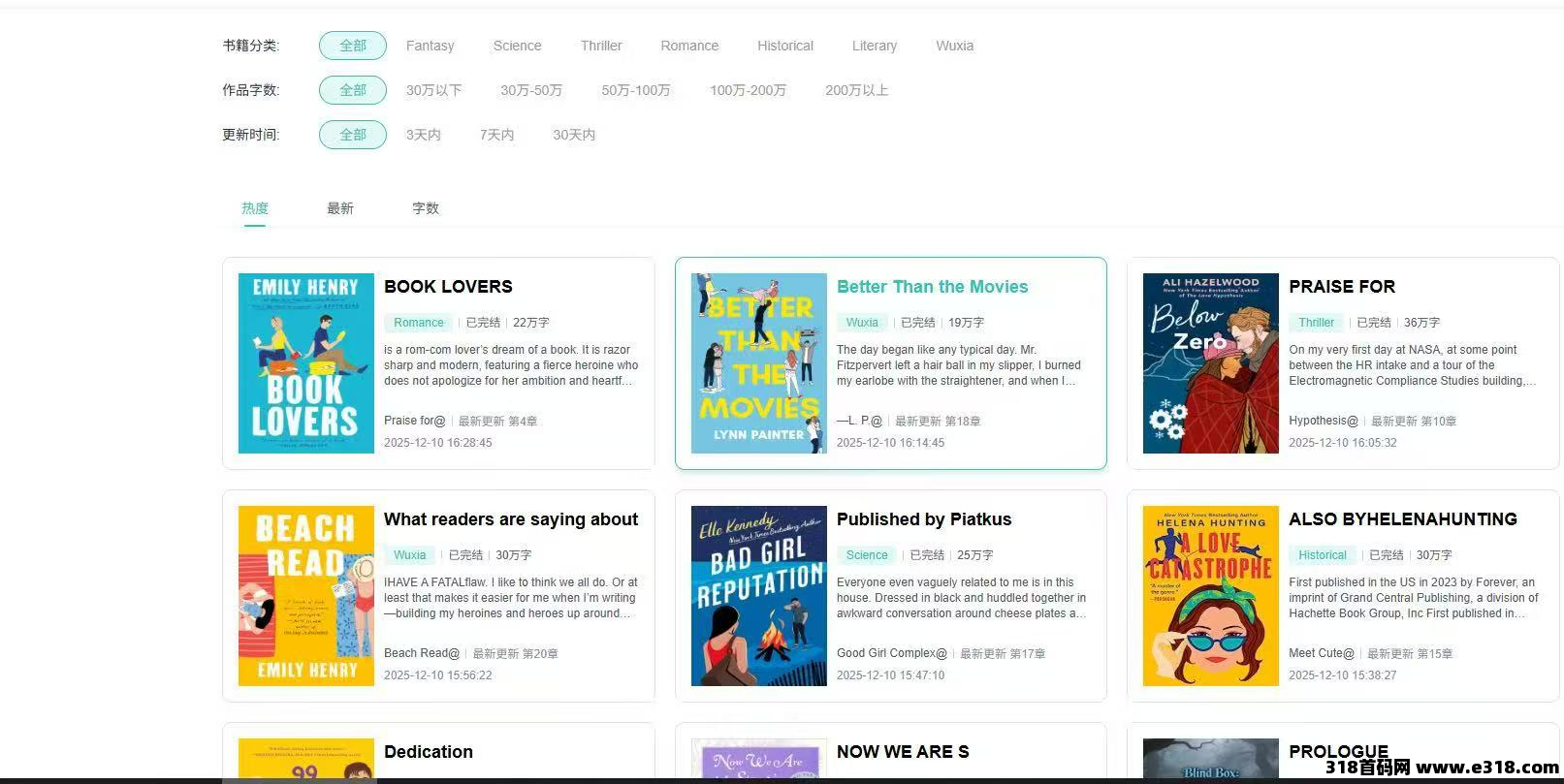The width and height of the screenshot is (1564, 784).
Task: Switch to the 字数 sort tab
Action: [x=425, y=208]
